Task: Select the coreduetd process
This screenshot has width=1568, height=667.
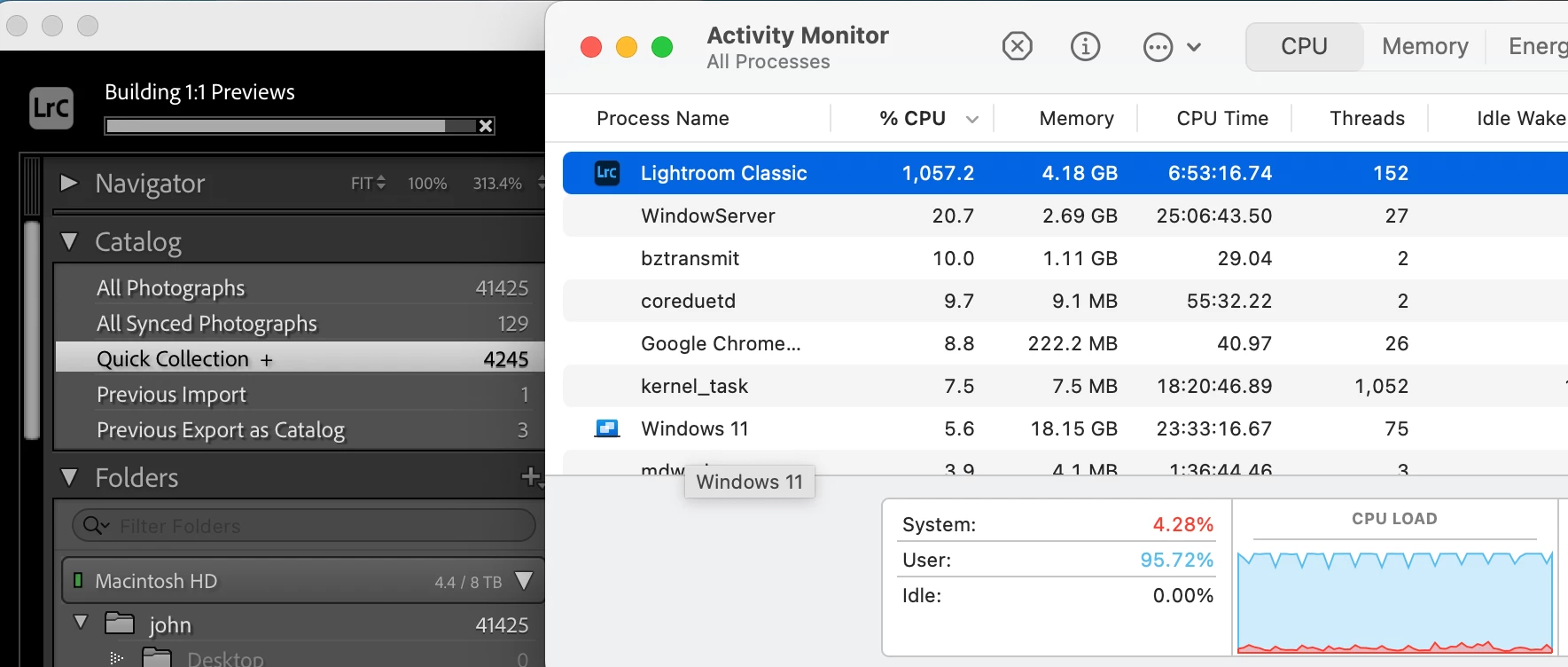Action: tap(1065, 301)
